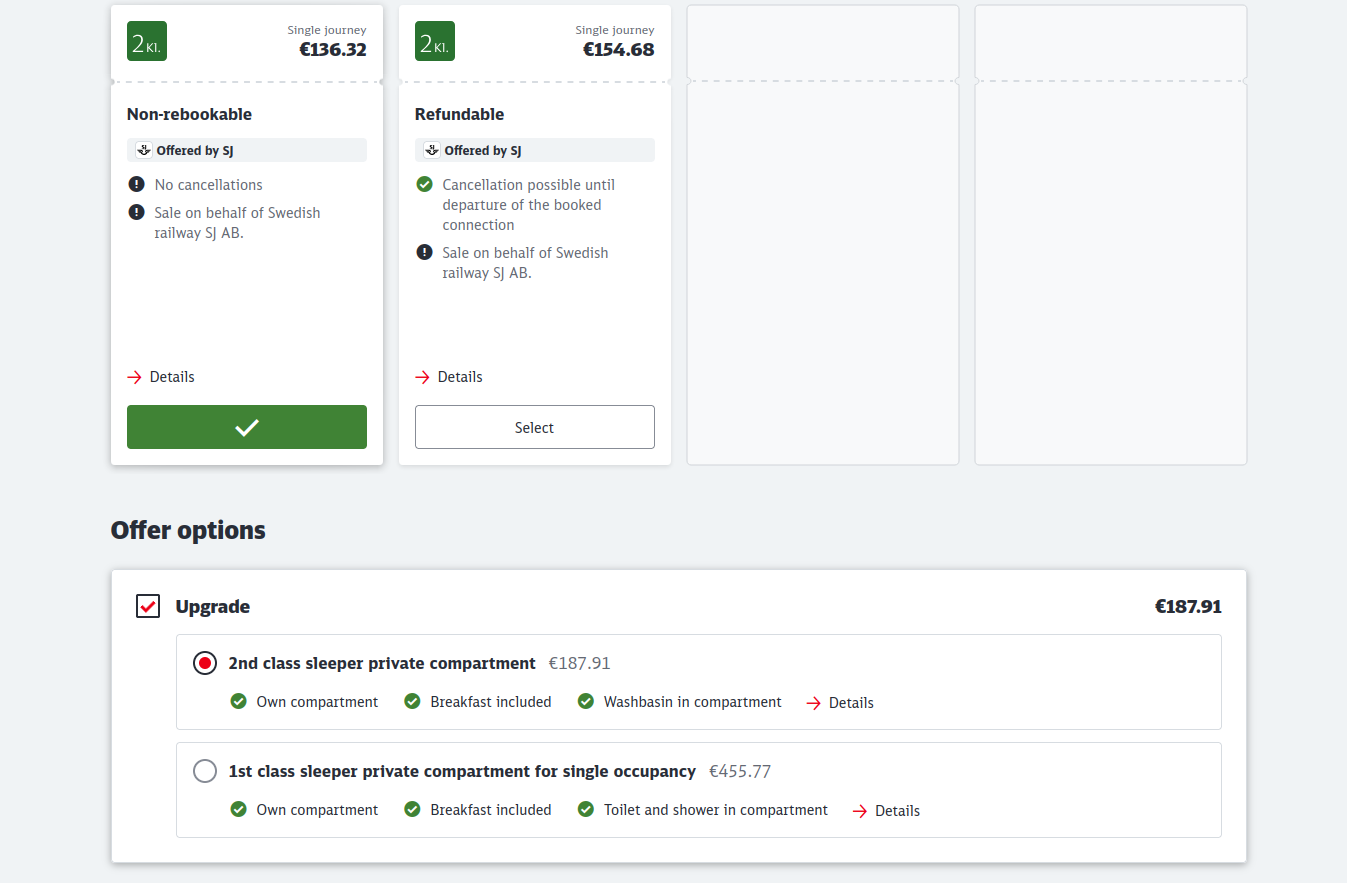Open Details for Refundable offer
The width and height of the screenshot is (1347, 883).
coord(460,377)
